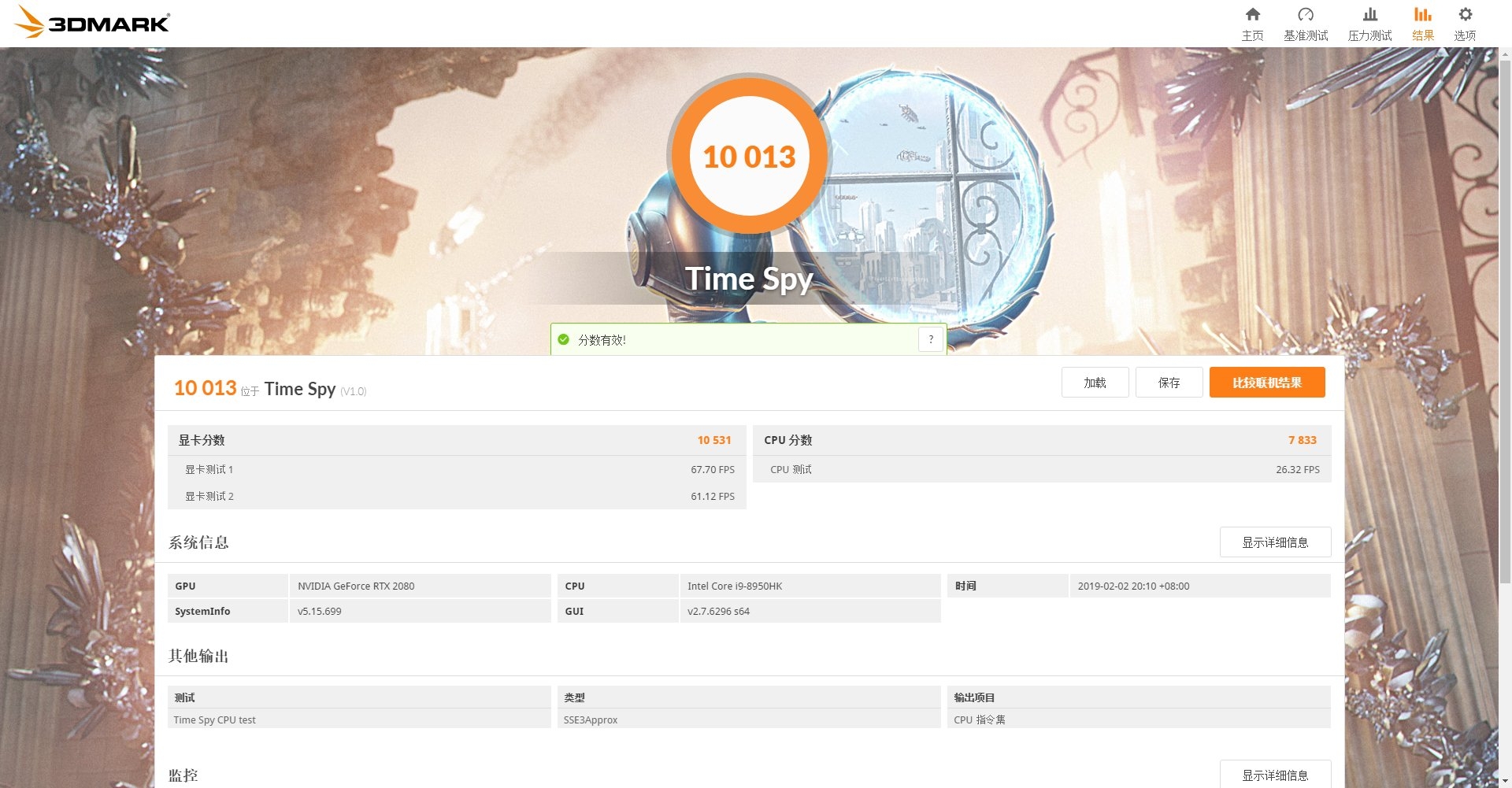Click the SSE3Approx cell
This screenshot has width=1512, height=788.
(x=749, y=720)
